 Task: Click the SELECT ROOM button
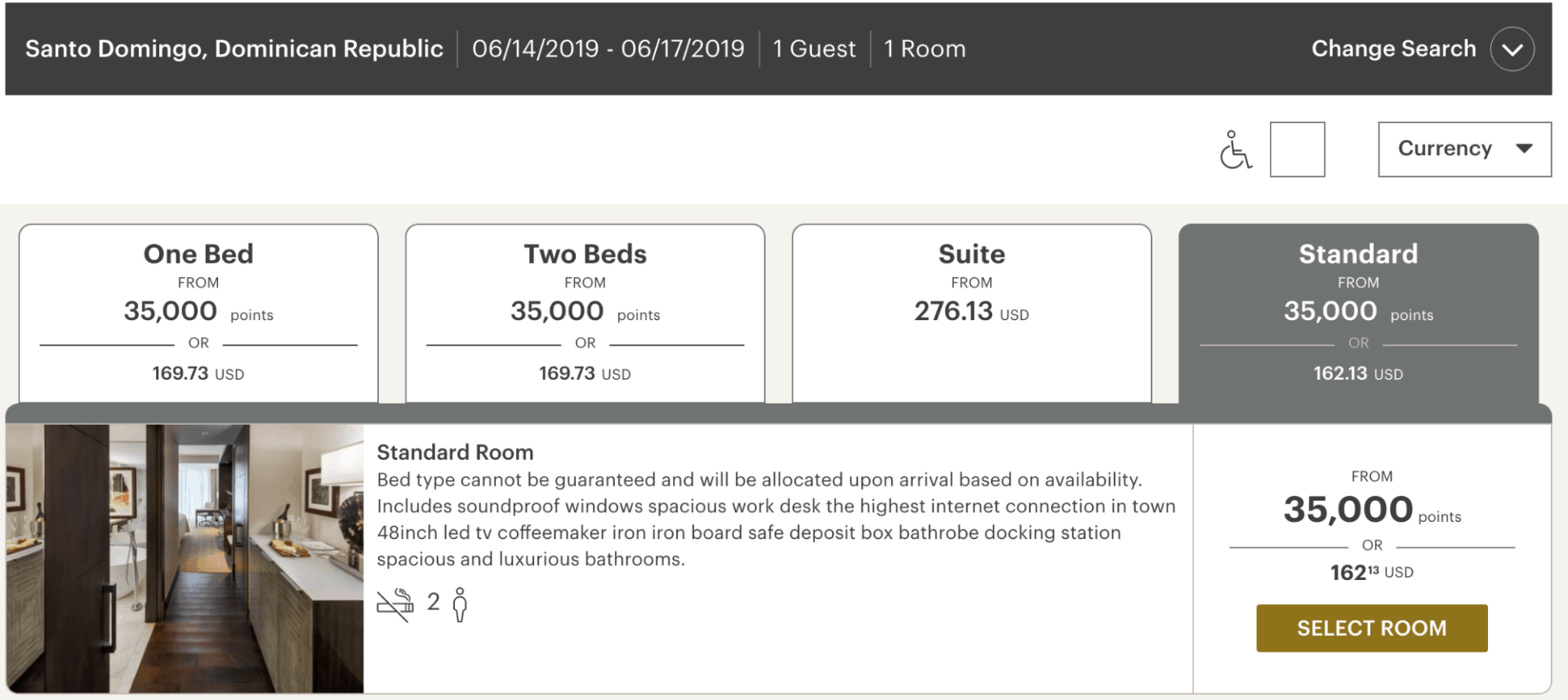click(1372, 628)
